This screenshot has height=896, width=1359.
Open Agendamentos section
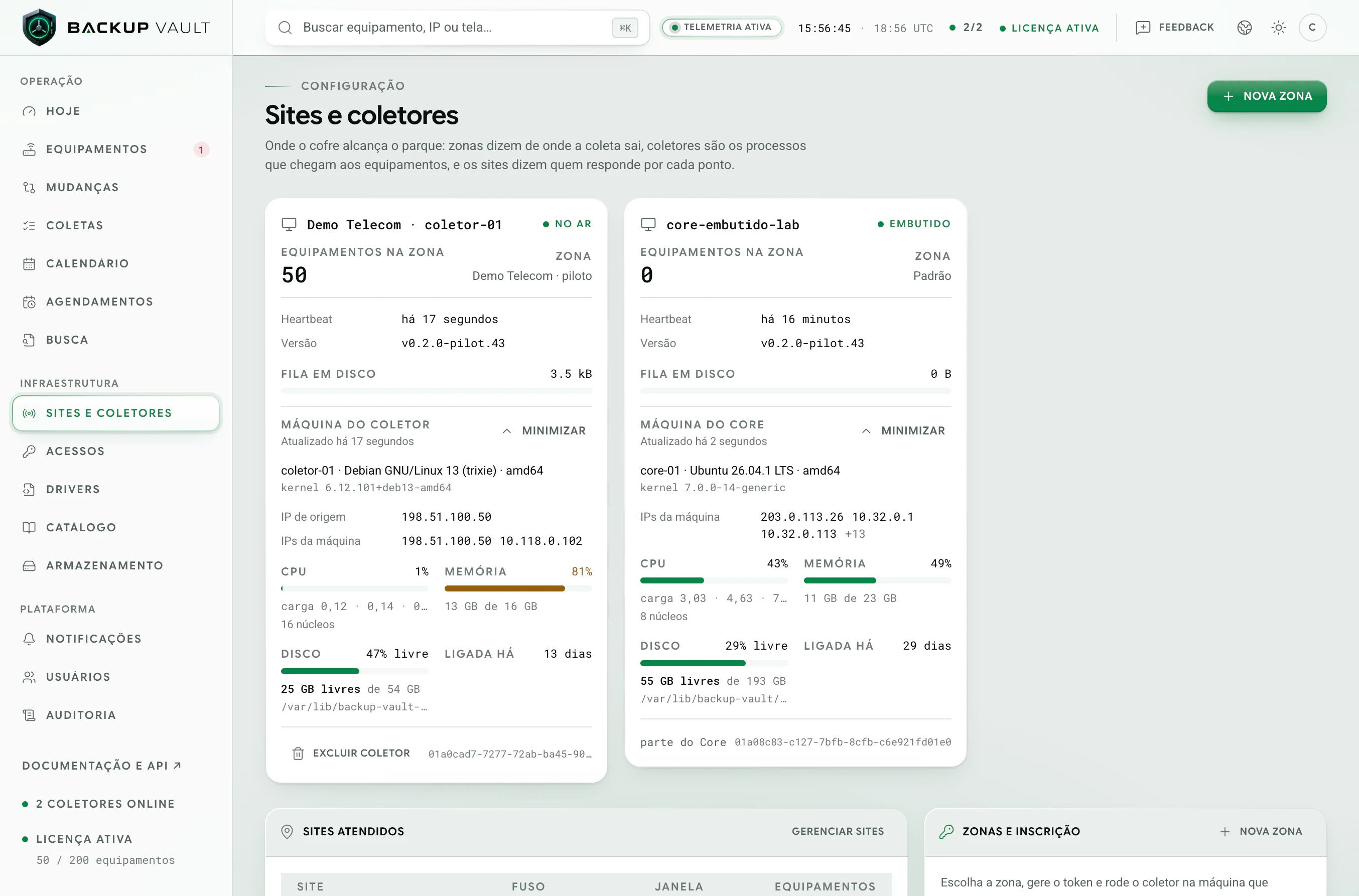tap(116, 302)
